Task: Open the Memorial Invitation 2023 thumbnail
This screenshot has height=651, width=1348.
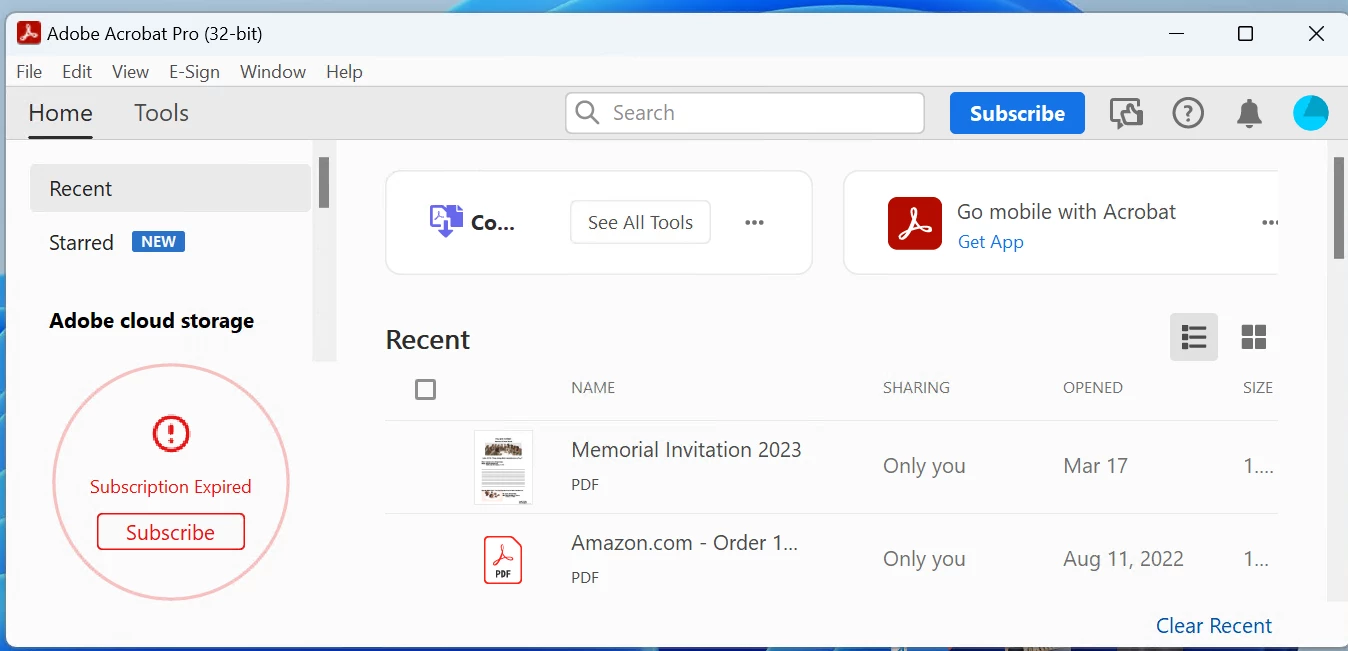Action: pos(503,467)
